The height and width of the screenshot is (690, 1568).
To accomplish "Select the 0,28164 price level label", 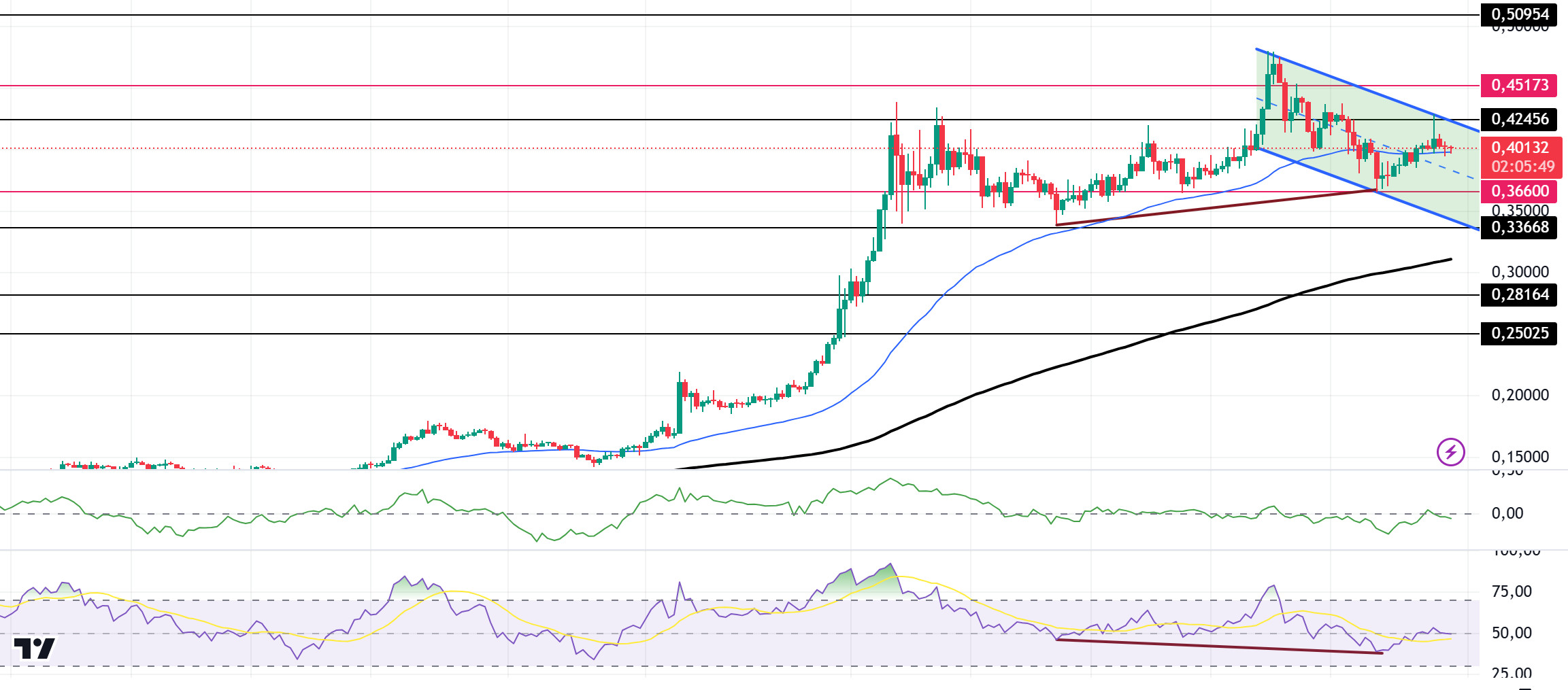I will [1518, 294].
